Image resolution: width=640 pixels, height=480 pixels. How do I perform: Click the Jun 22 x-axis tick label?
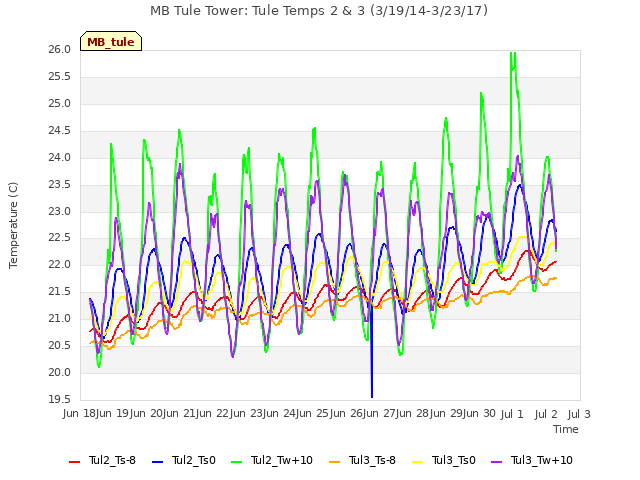pos(212,414)
